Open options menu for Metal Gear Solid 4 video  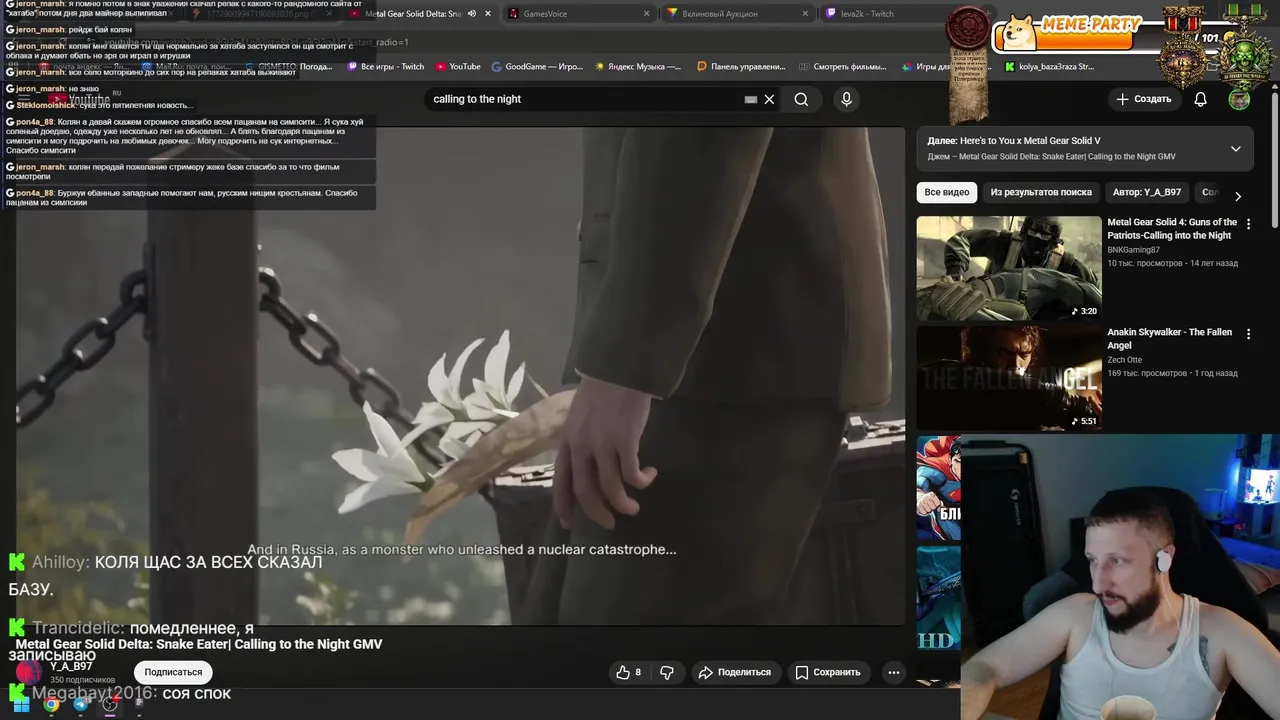1248,224
